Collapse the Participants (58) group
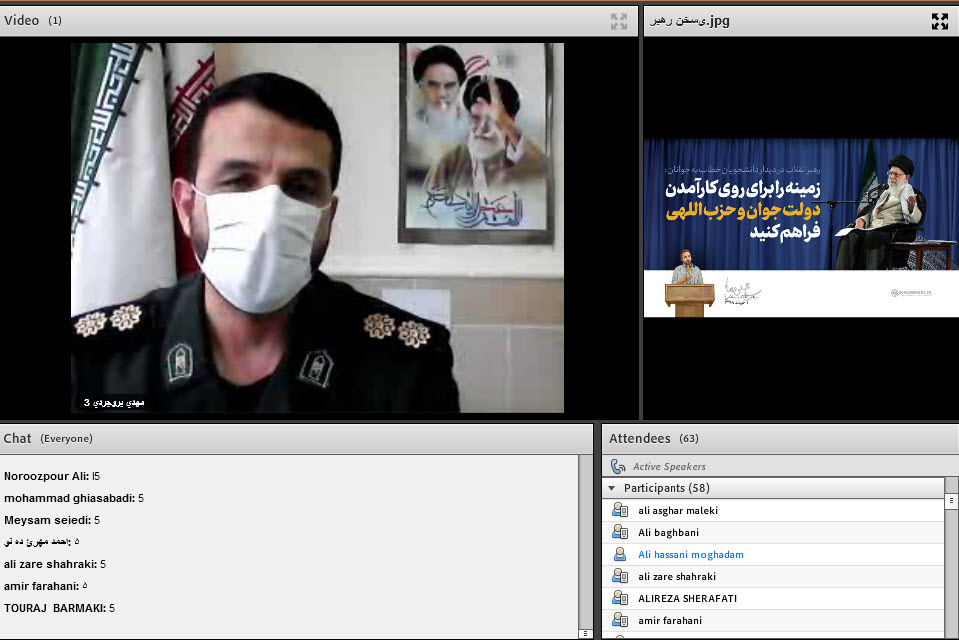 tap(612, 488)
